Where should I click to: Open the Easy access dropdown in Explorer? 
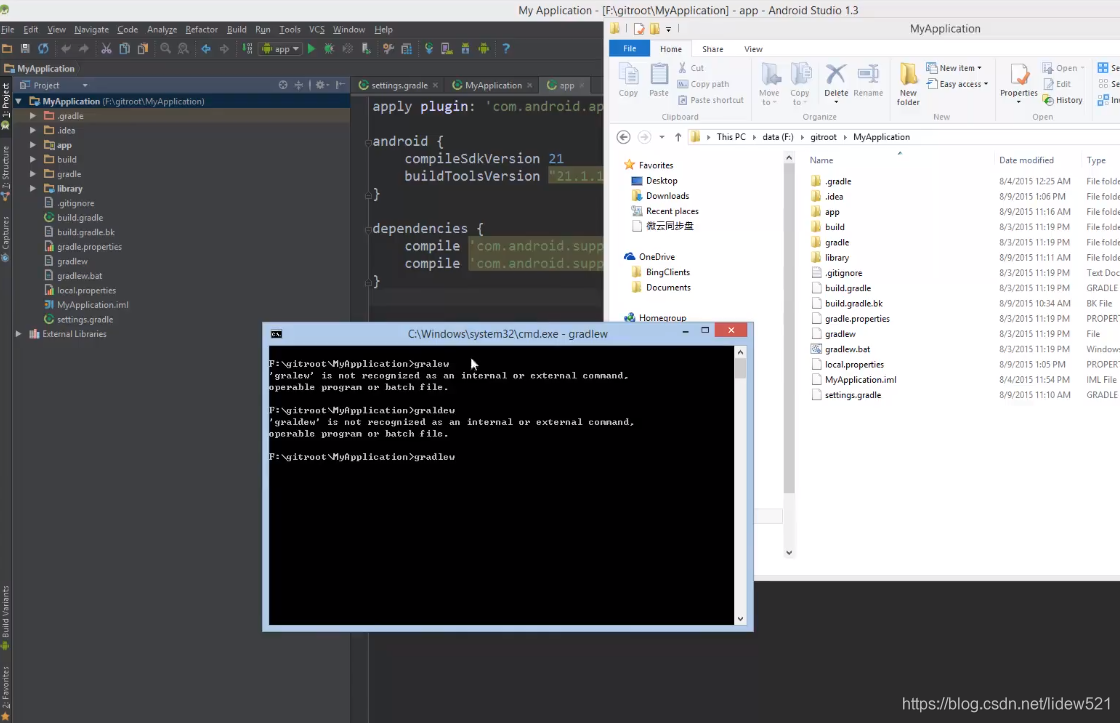[x=957, y=84]
